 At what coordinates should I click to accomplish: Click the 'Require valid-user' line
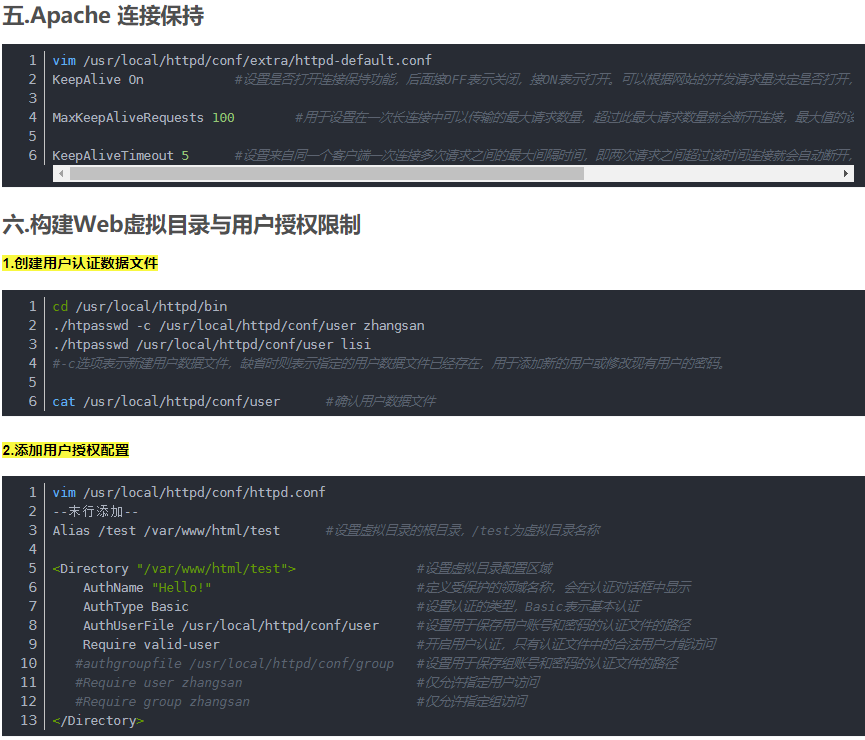[x=151, y=644]
